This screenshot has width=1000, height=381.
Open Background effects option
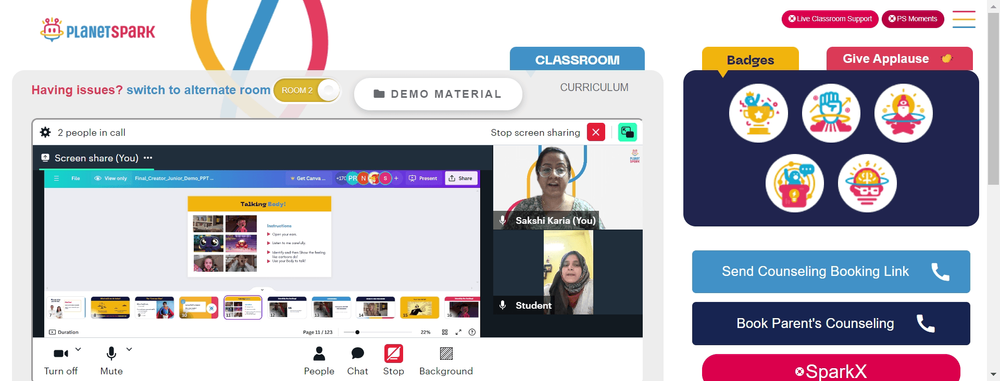click(x=446, y=361)
